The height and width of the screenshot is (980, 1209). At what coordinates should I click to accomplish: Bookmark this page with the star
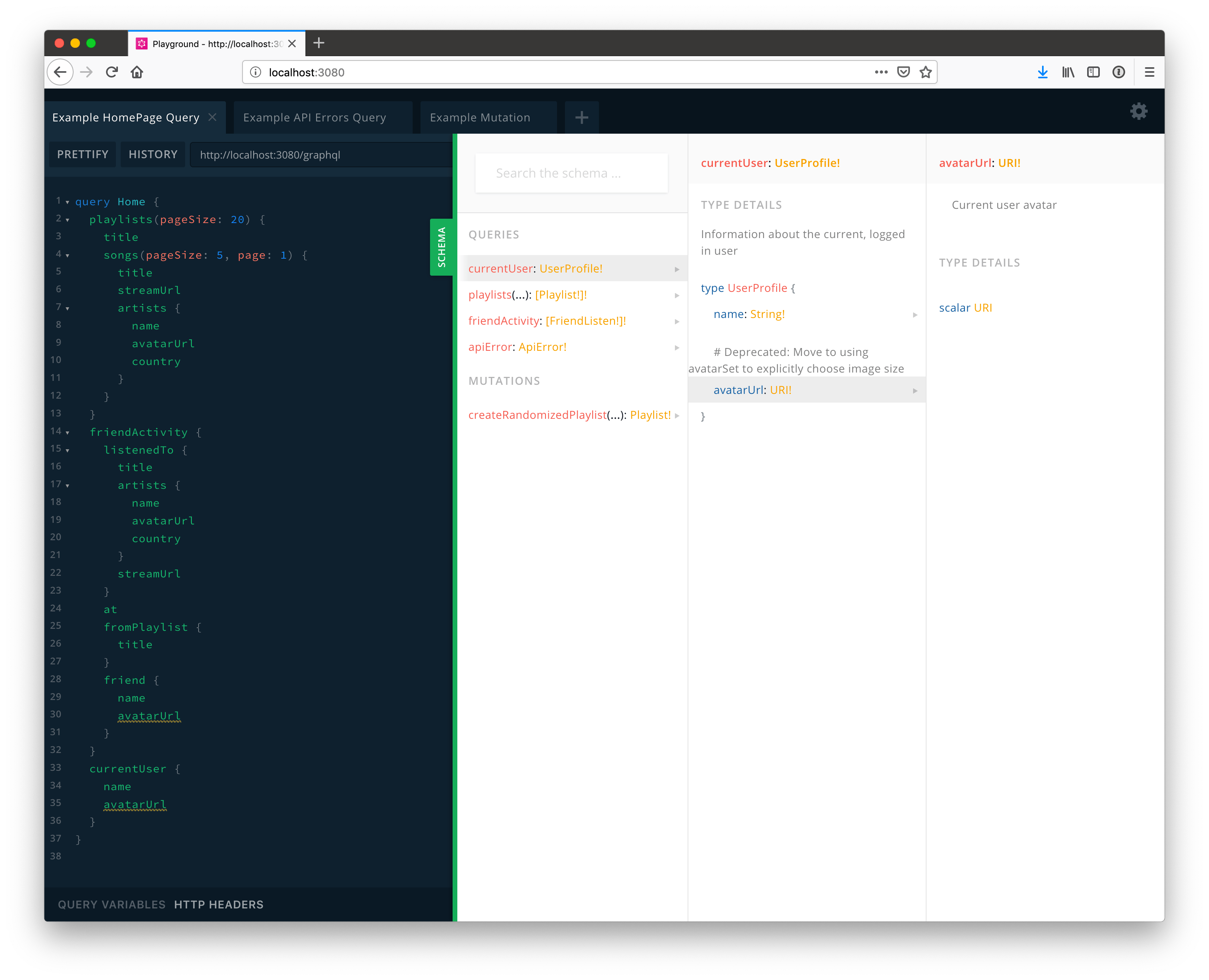click(x=925, y=72)
